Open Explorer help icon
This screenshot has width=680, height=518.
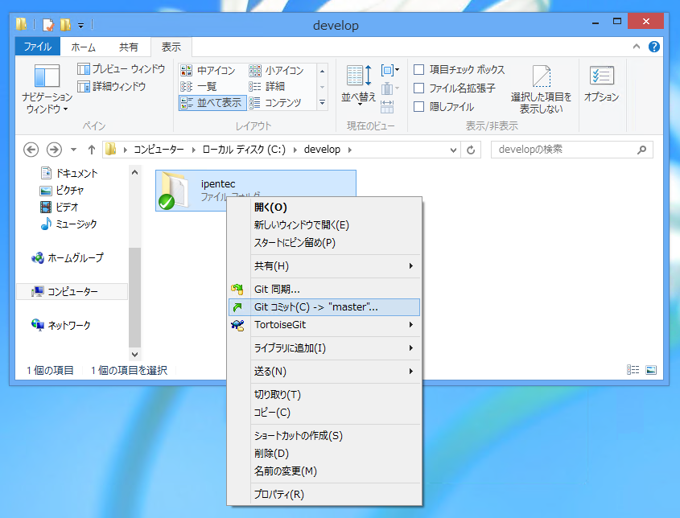click(x=654, y=46)
